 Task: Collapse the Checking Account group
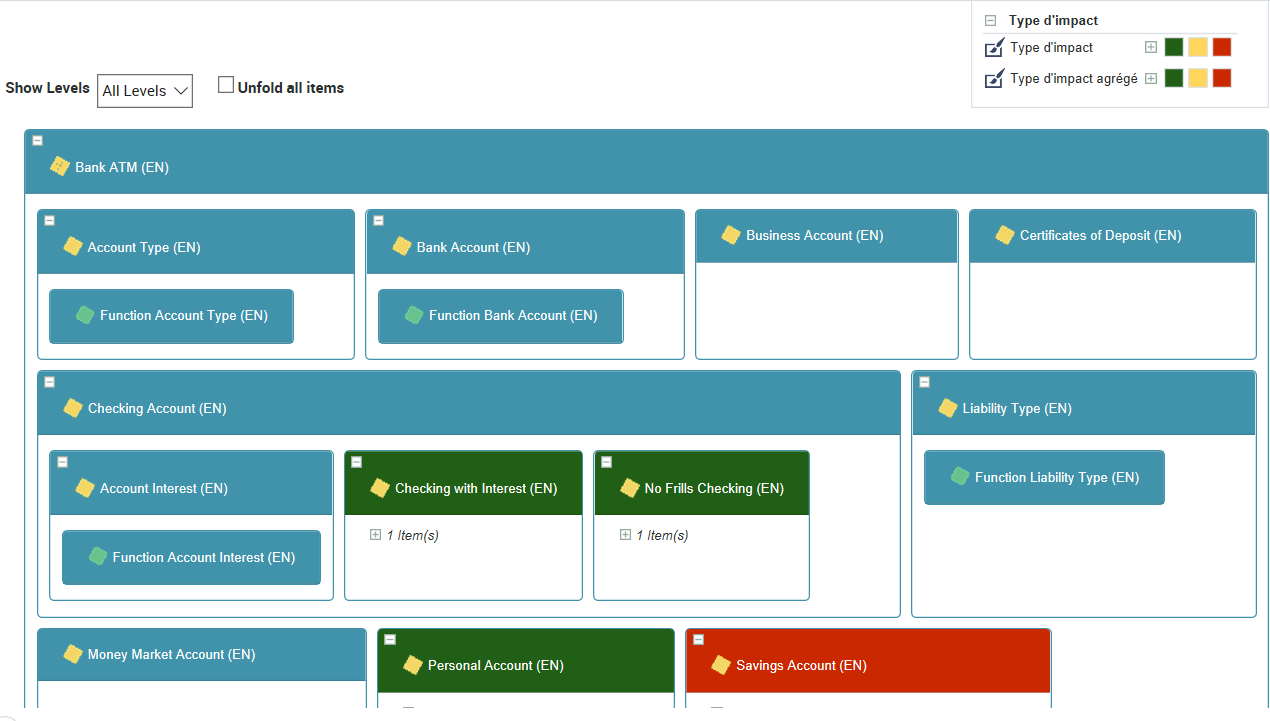coord(50,382)
